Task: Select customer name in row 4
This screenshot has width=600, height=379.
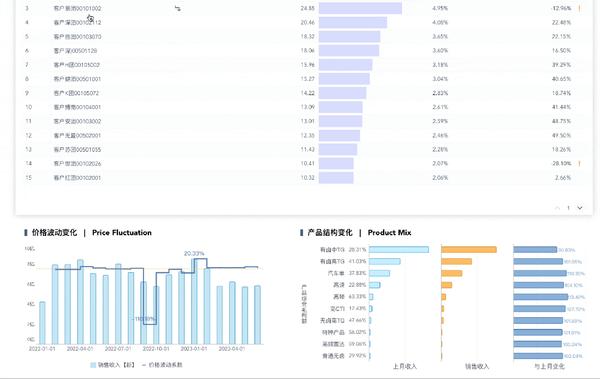Action: pos(77,23)
